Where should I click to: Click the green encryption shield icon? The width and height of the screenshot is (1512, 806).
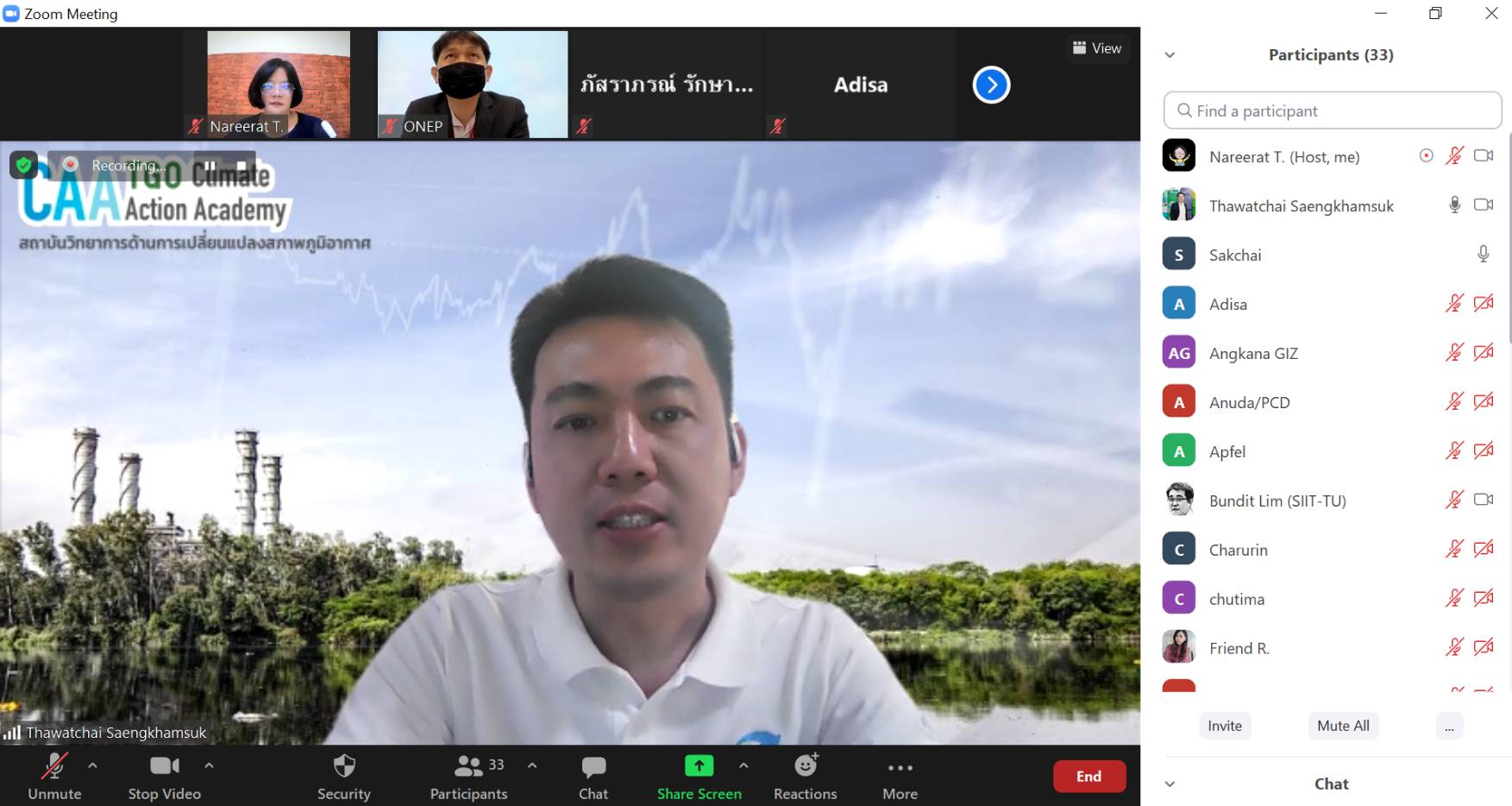coord(23,164)
